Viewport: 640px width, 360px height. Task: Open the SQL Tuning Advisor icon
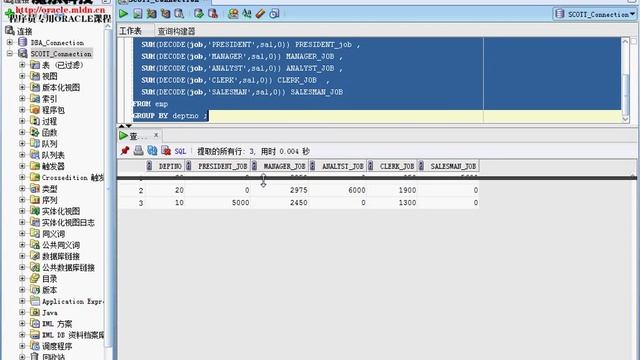coord(179,13)
